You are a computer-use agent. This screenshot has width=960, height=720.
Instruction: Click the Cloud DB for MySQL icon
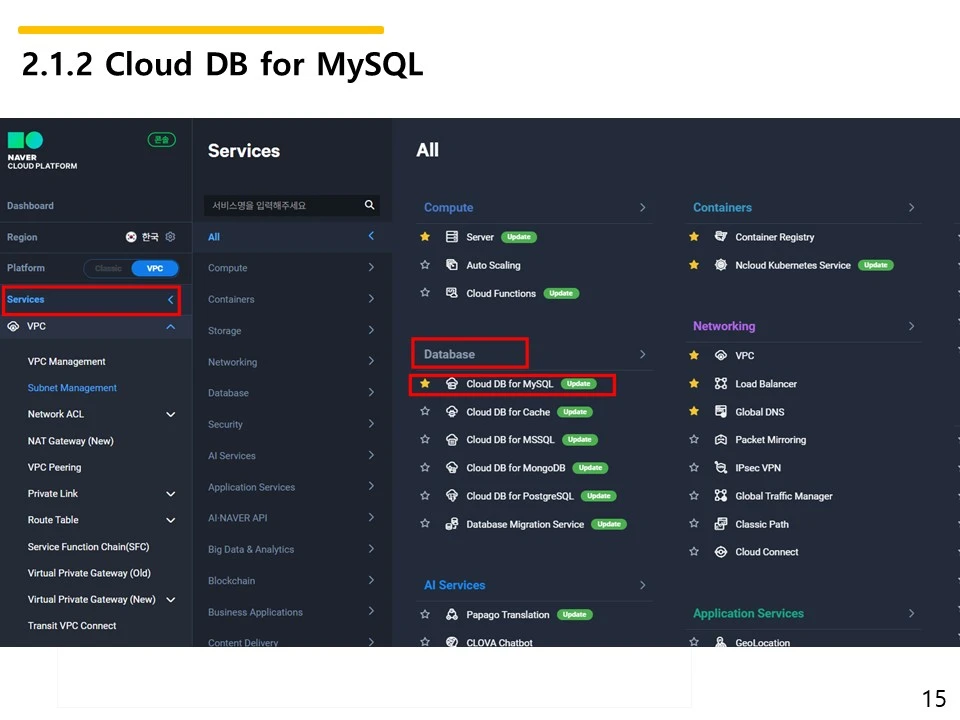(452, 383)
